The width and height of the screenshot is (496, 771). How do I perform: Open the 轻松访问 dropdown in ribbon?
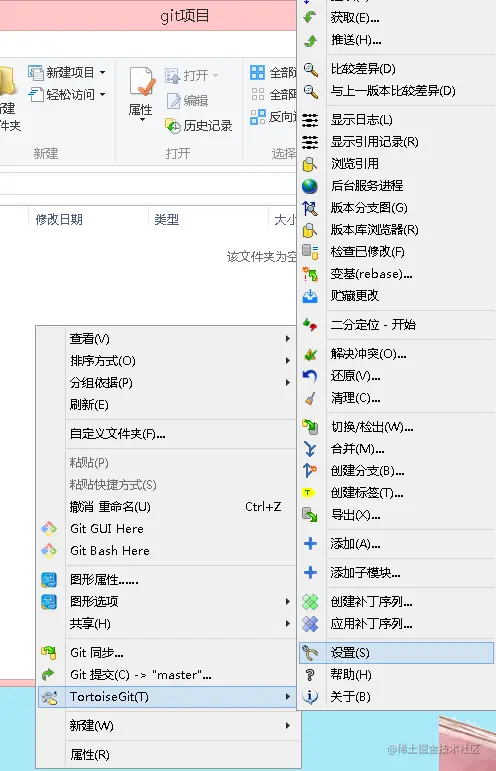click(102, 94)
